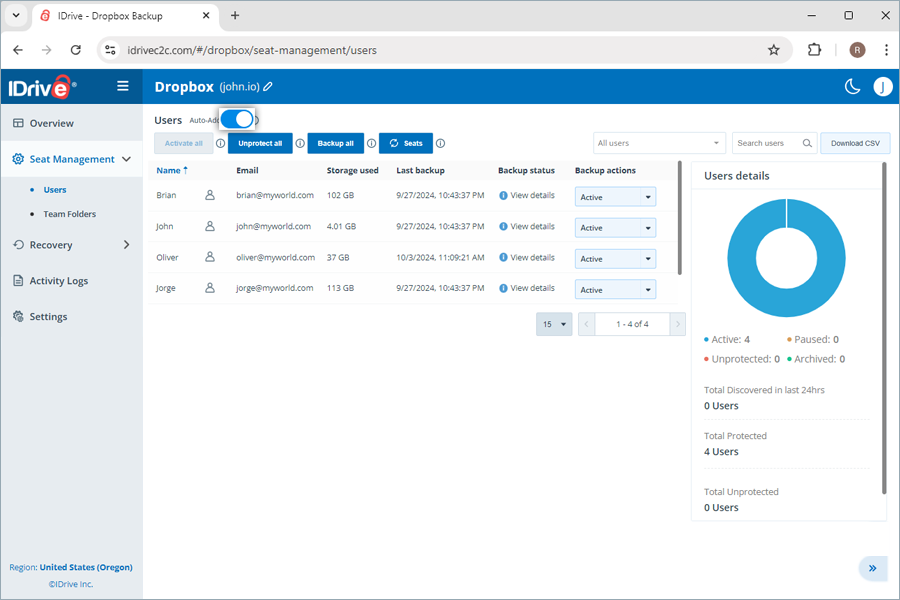Click the browser address bar URL
The height and width of the screenshot is (600, 900).
click(x=252, y=50)
